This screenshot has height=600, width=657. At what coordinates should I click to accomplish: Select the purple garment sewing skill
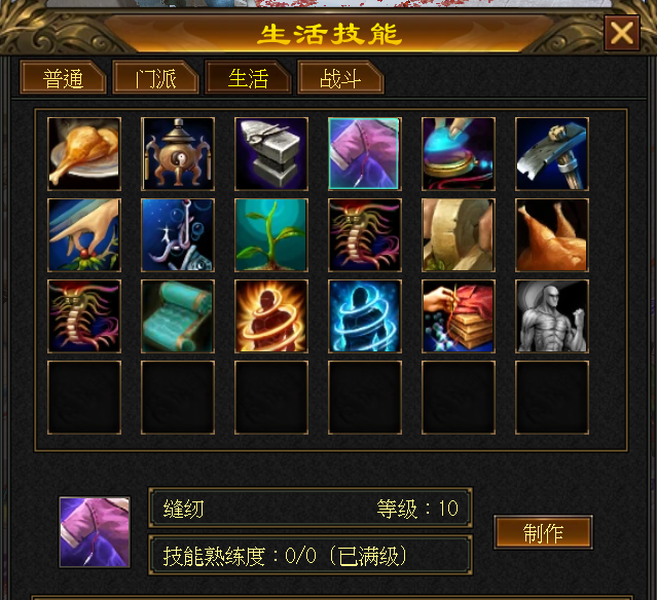click(x=365, y=154)
